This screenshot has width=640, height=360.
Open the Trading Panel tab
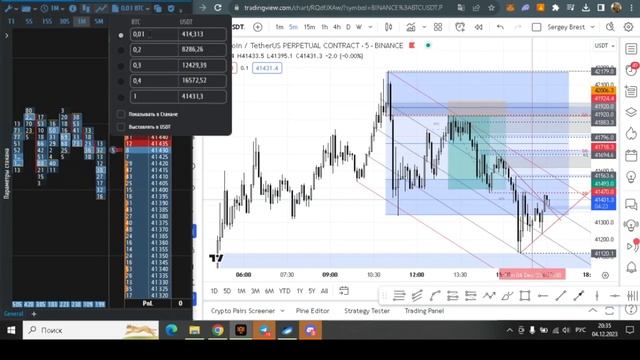pos(424,311)
